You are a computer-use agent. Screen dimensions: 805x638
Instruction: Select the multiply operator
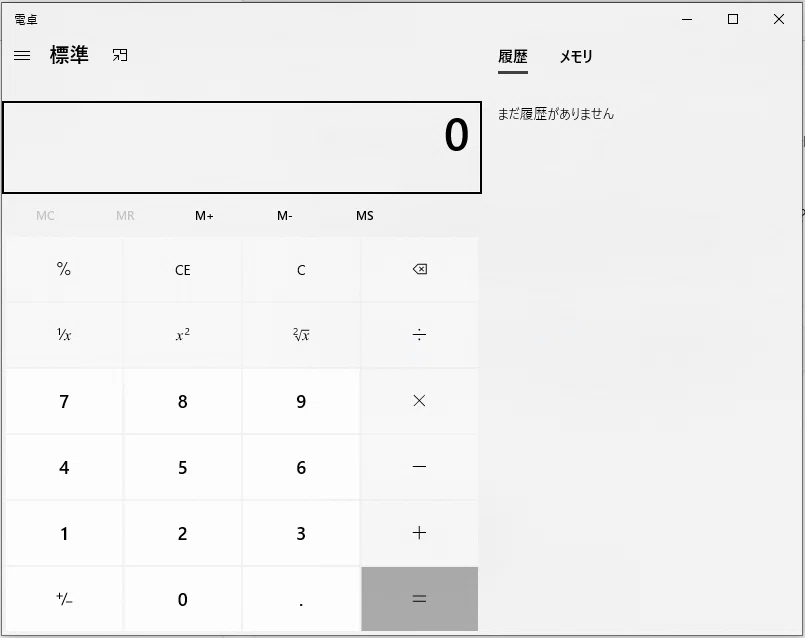pos(419,401)
